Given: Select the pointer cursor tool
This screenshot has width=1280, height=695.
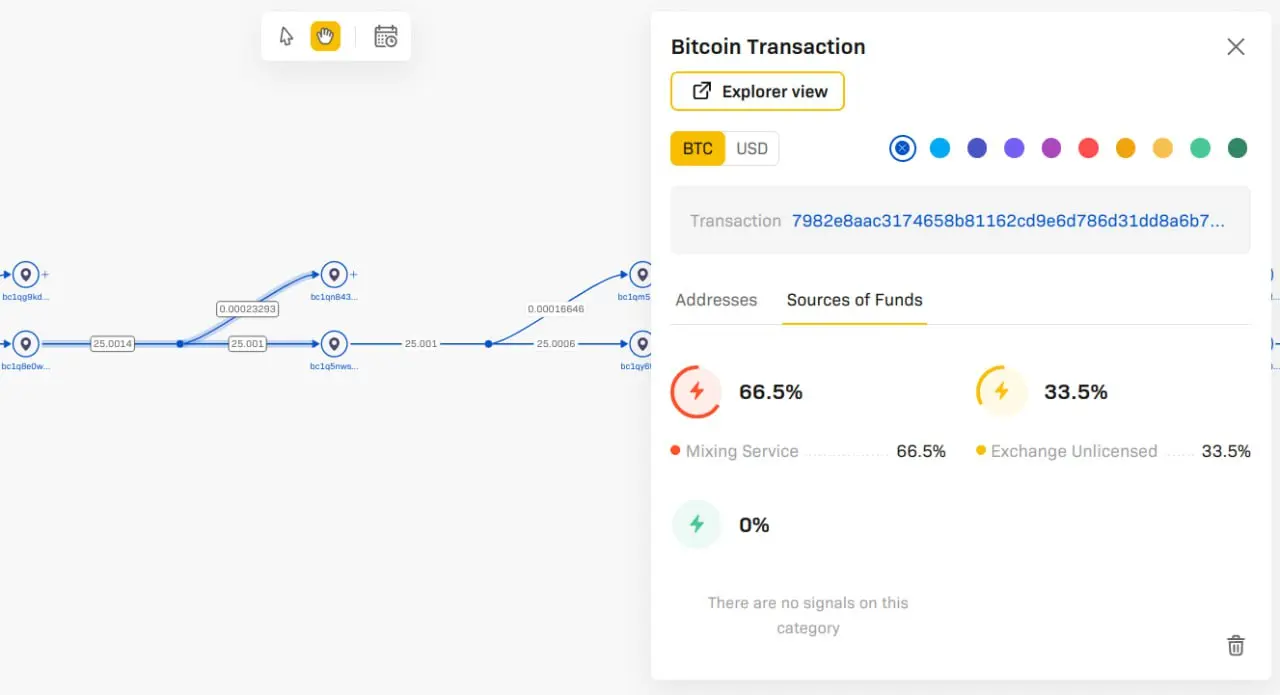Looking at the screenshot, I should [287, 37].
